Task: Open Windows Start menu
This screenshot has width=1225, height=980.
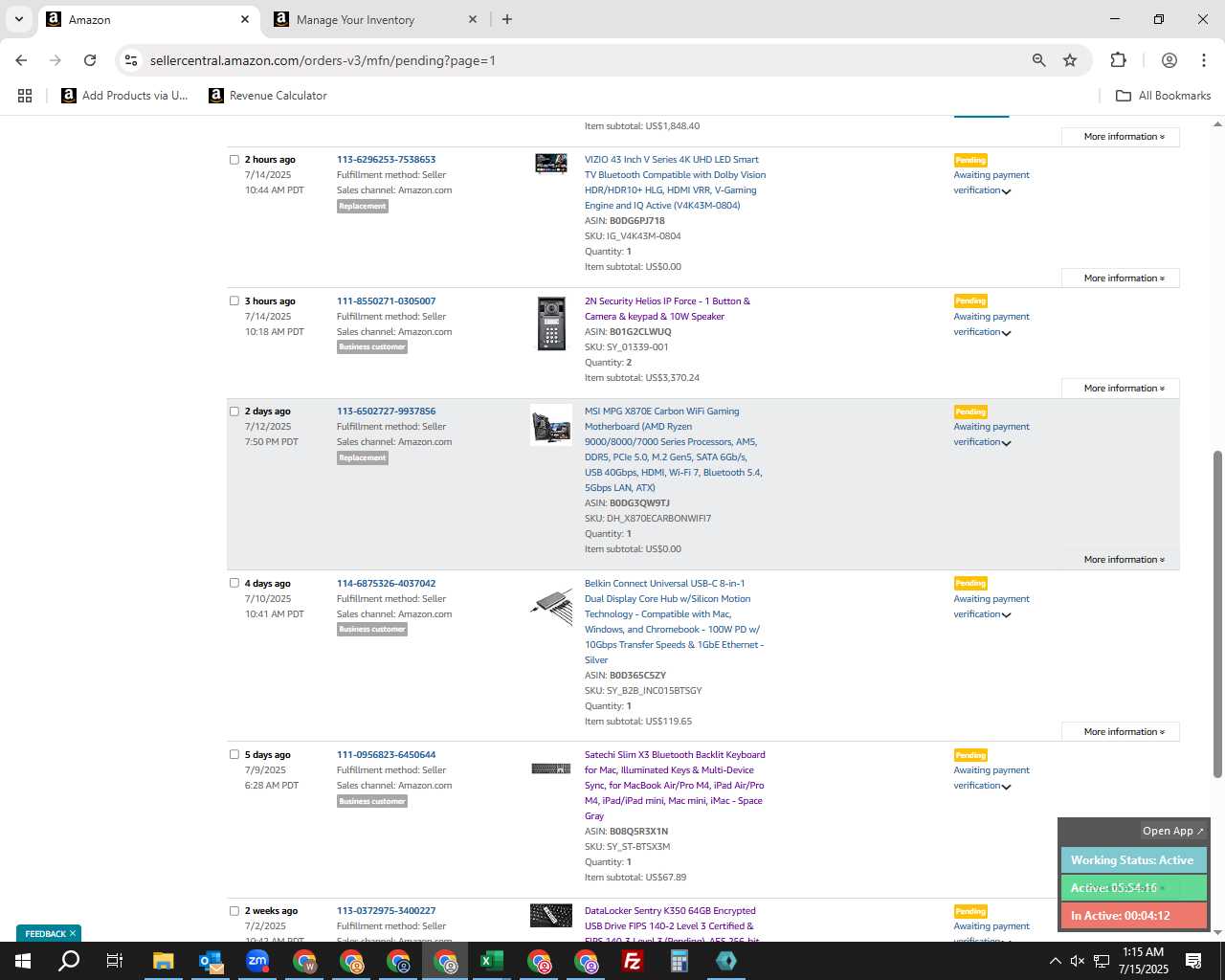Action: pyautogui.click(x=23, y=961)
